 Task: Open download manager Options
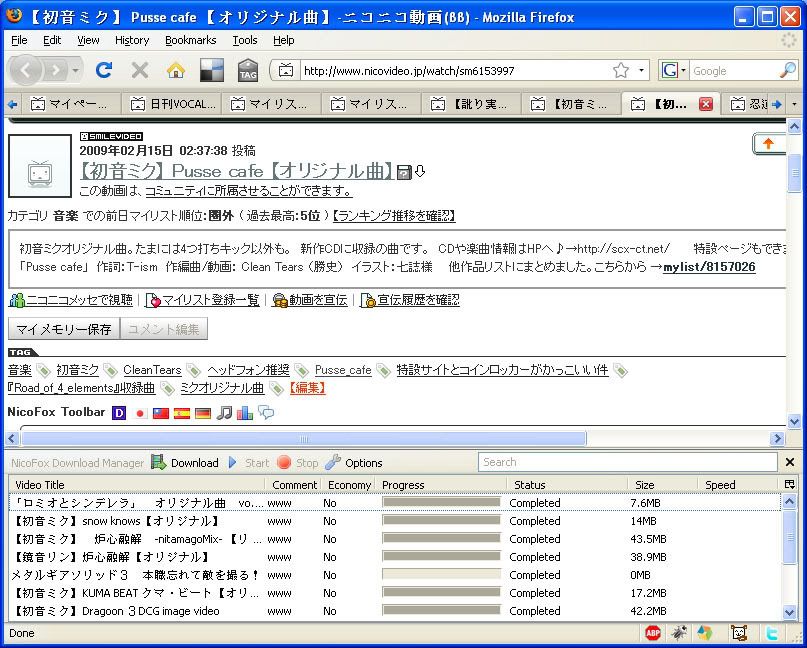354,463
